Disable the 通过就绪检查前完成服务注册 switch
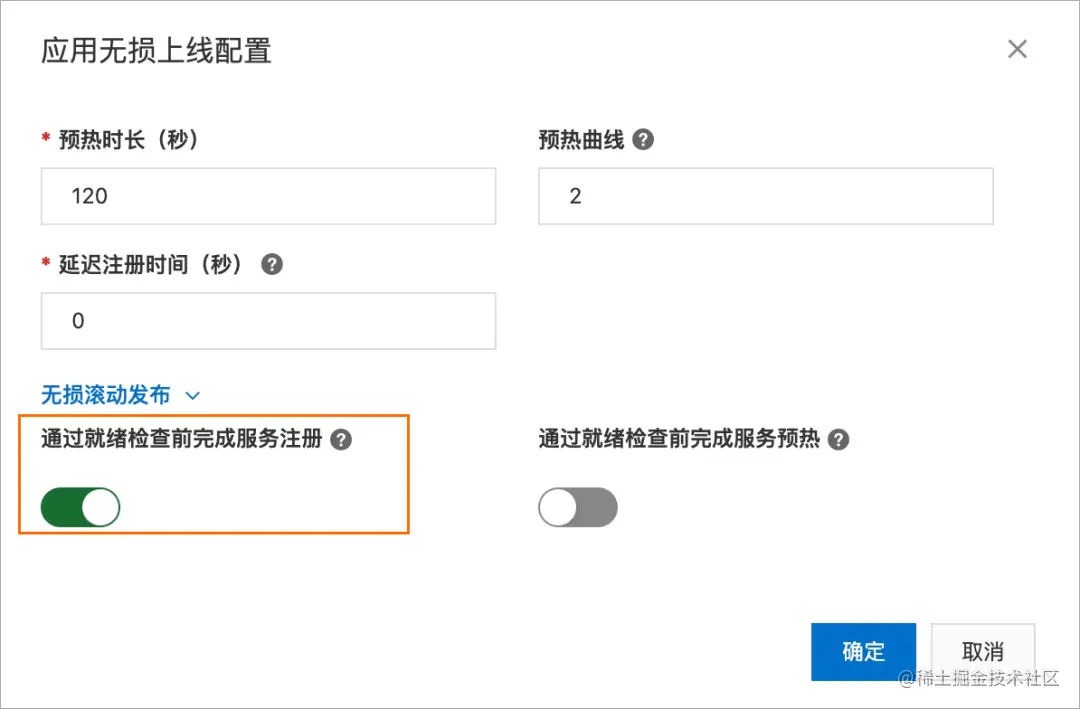1080x709 pixels. (80, 508)
